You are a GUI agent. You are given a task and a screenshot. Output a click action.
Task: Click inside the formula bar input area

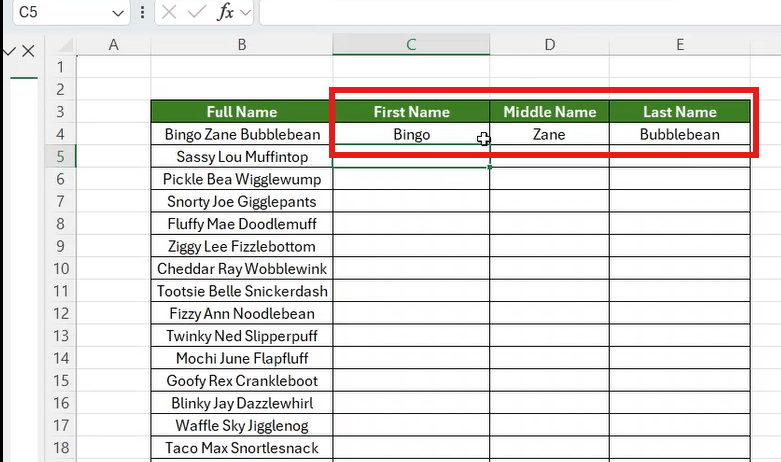tap(520, 12)
